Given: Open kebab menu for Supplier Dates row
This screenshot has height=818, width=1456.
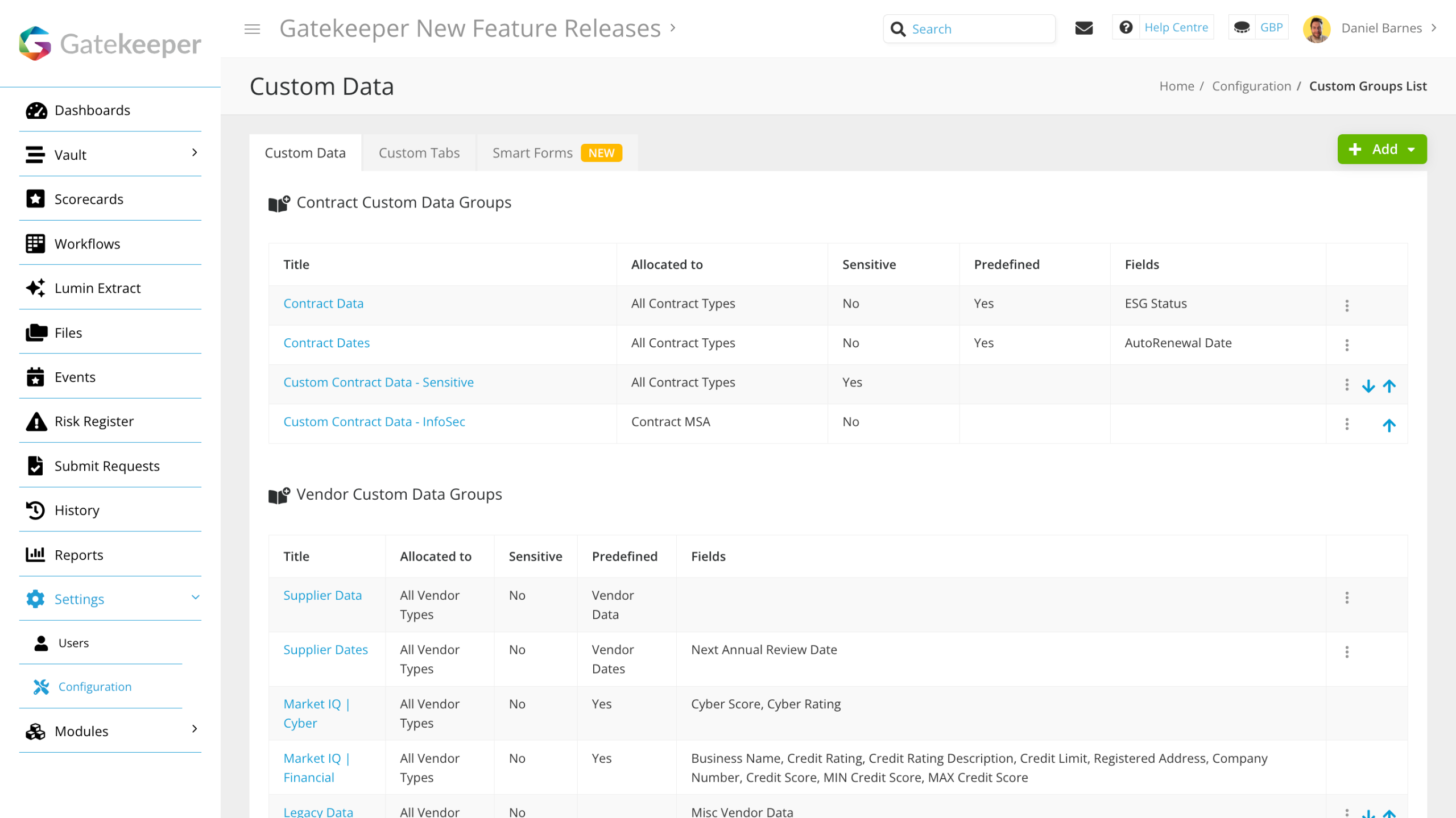Looking at the screenshot, I should (1346, 651).
